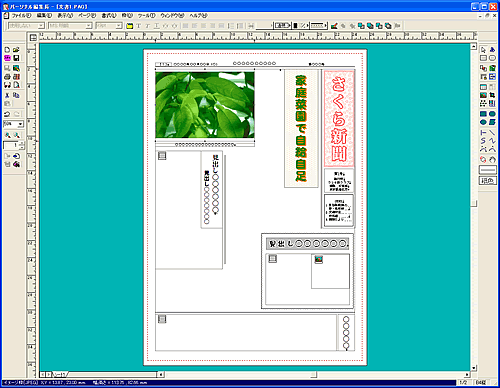Click the last teal layer-order icon
This screenshot has height=388, width=500.
[388, 26]
